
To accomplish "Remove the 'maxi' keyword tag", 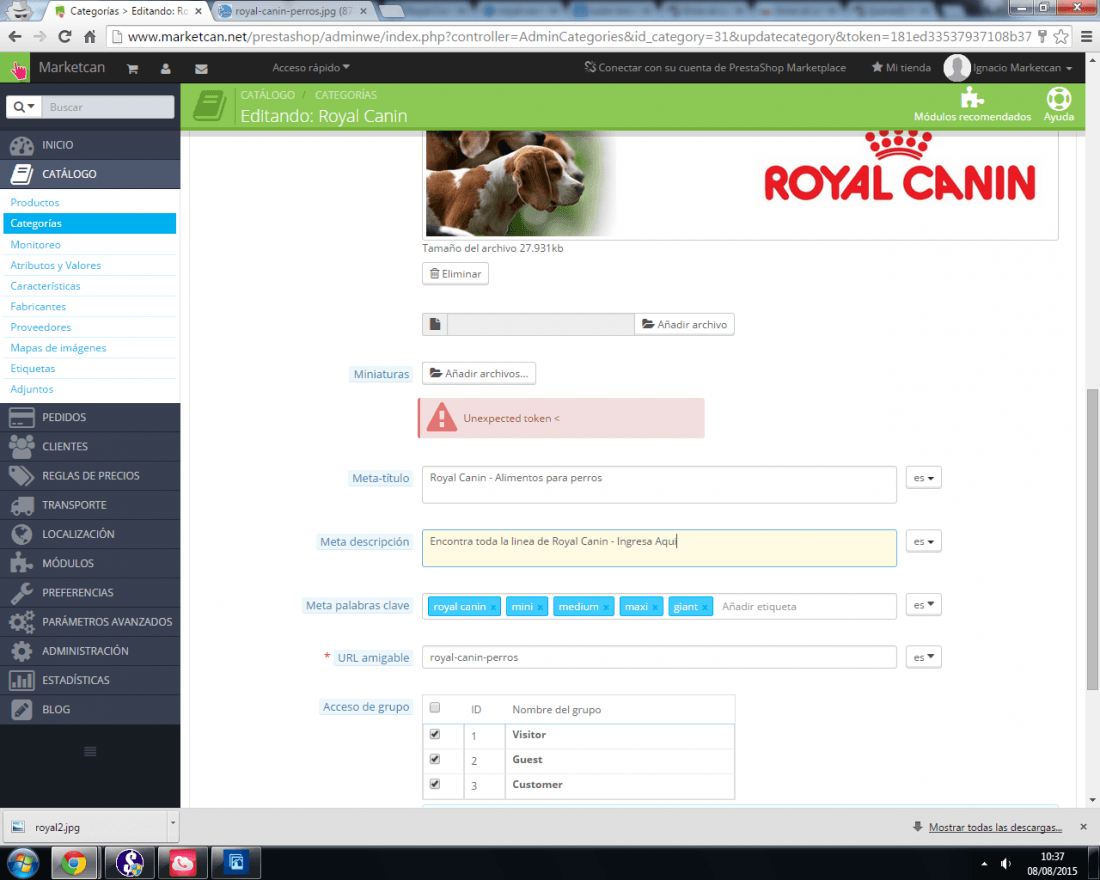I will tap(655, 608).
